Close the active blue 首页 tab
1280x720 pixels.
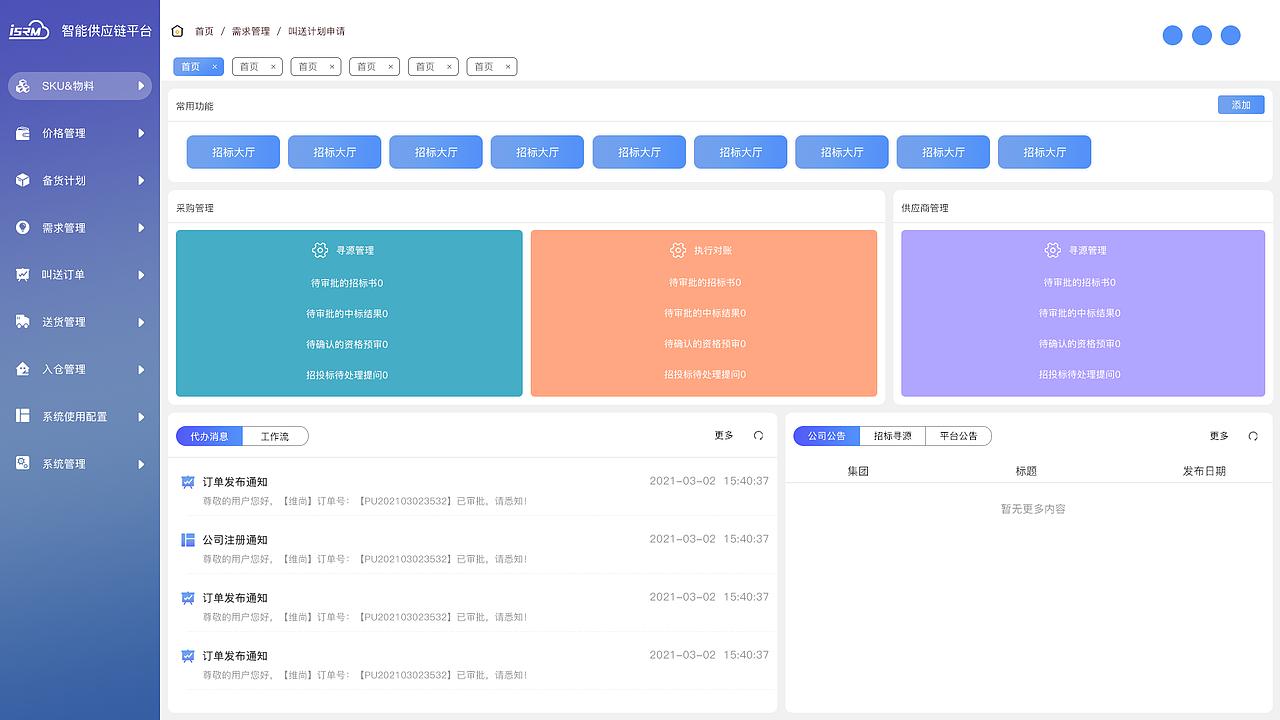(214, 67)
